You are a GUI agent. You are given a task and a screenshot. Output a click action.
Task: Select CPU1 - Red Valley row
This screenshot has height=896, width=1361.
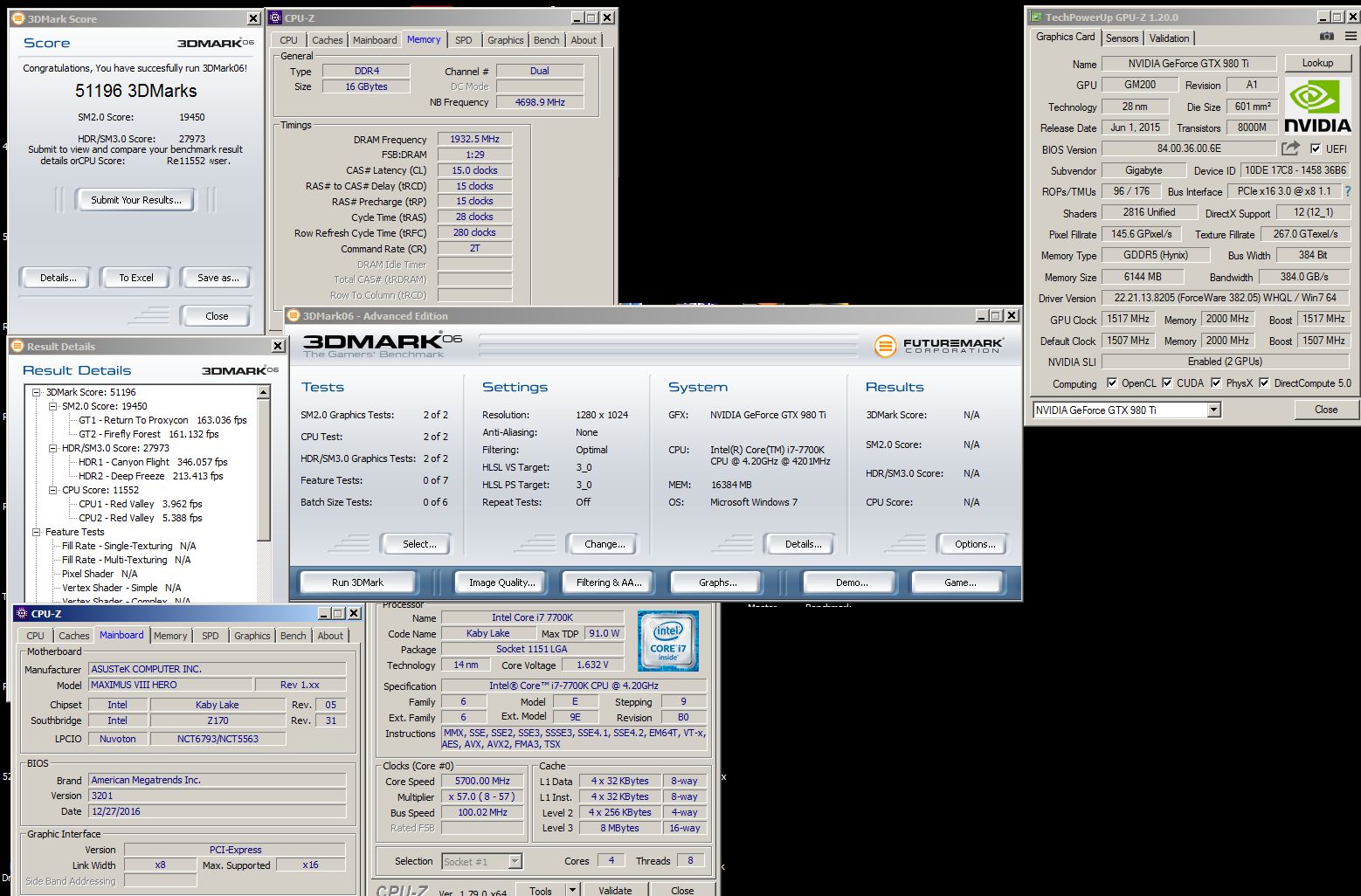(x=140, y=504)
